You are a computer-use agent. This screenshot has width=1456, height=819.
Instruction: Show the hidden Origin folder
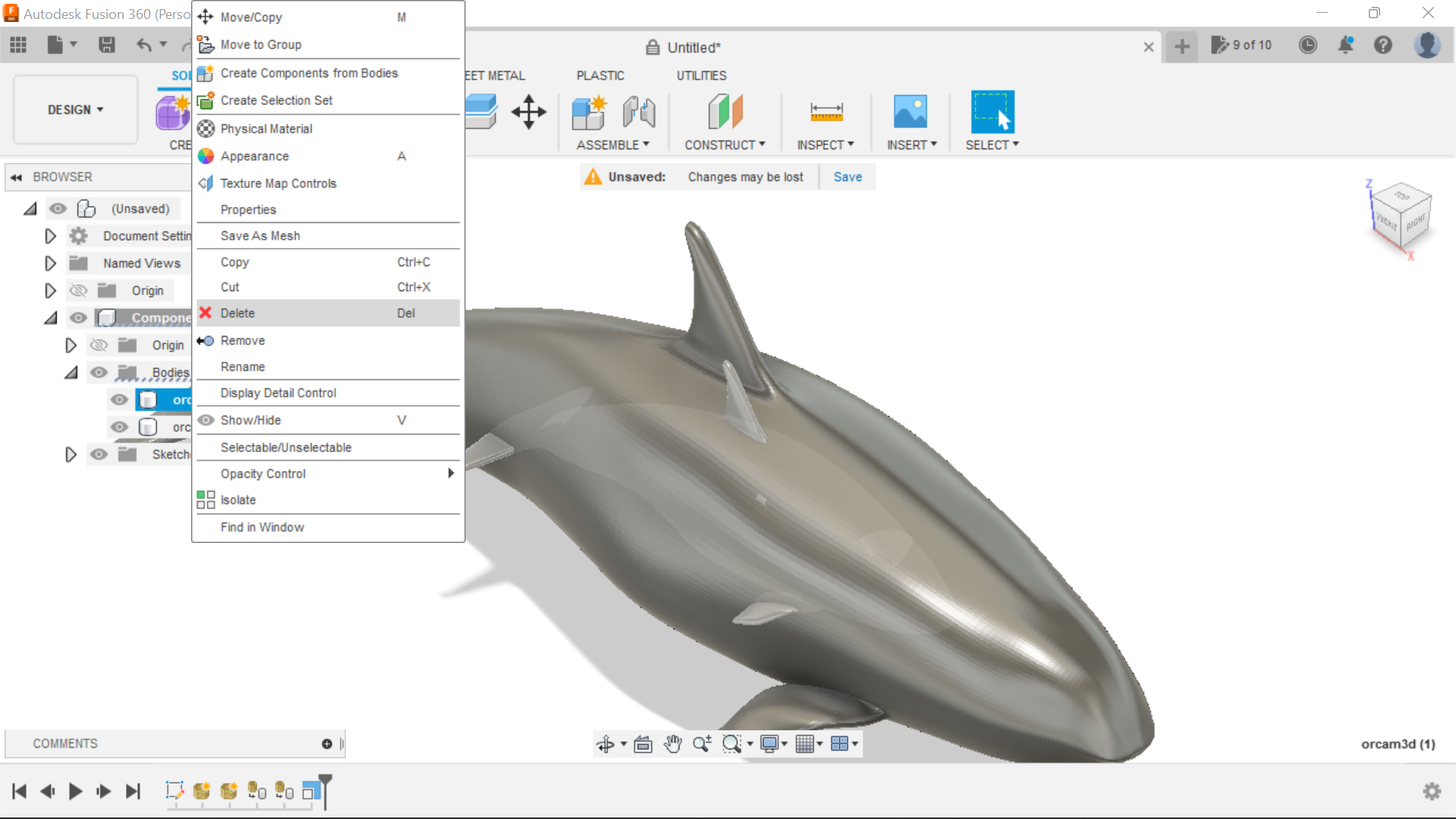point(78,290)
